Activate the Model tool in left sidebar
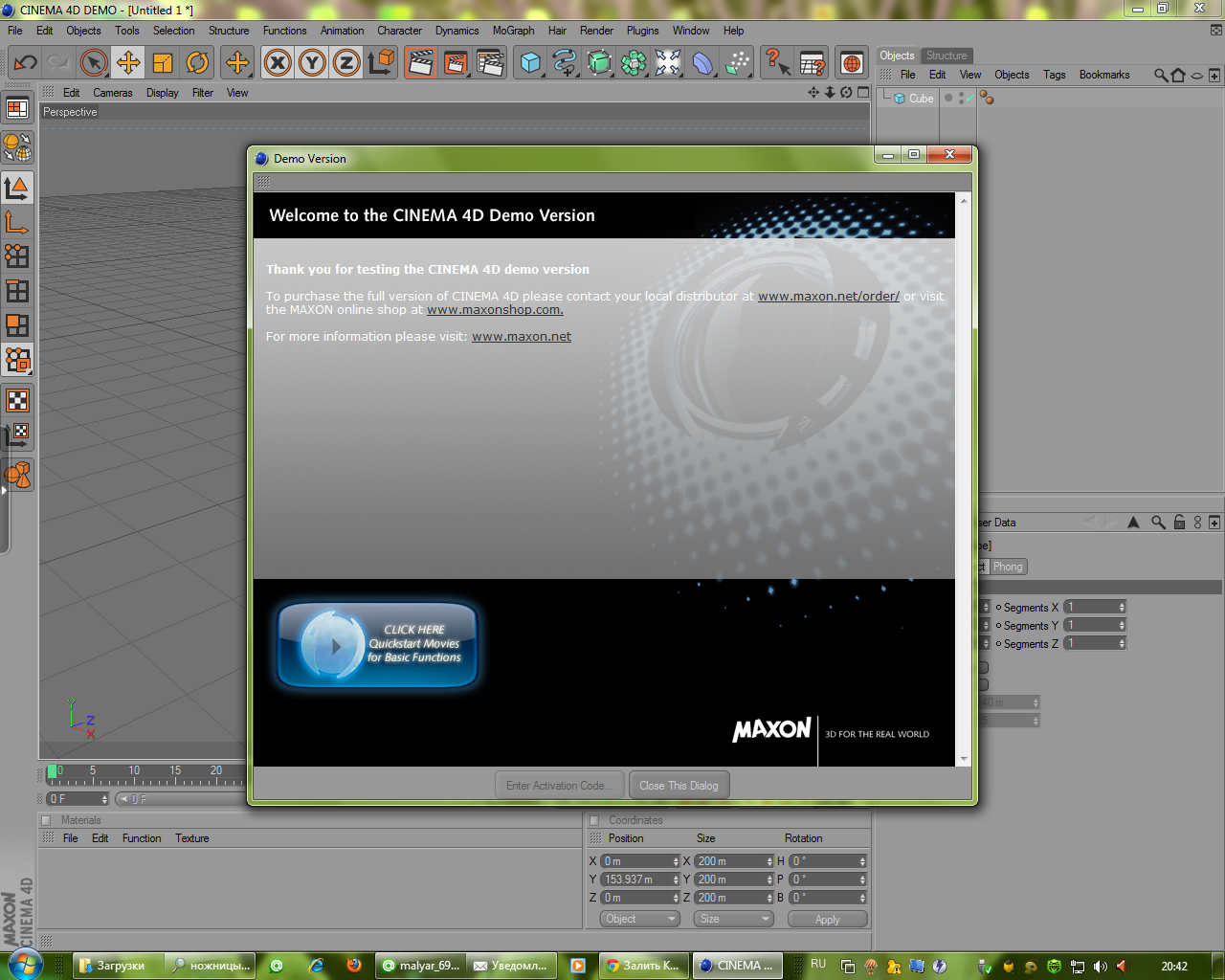1225x980 pixels. tap(17, 188)
